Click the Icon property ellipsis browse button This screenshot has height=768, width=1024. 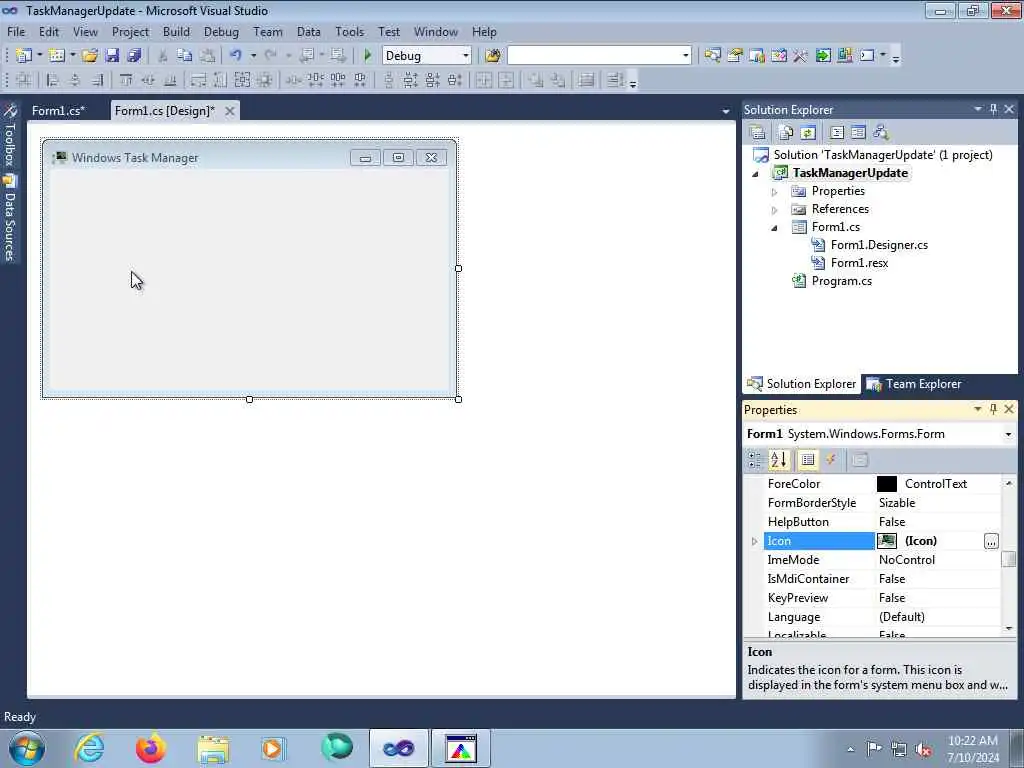(x=991, y=541)
